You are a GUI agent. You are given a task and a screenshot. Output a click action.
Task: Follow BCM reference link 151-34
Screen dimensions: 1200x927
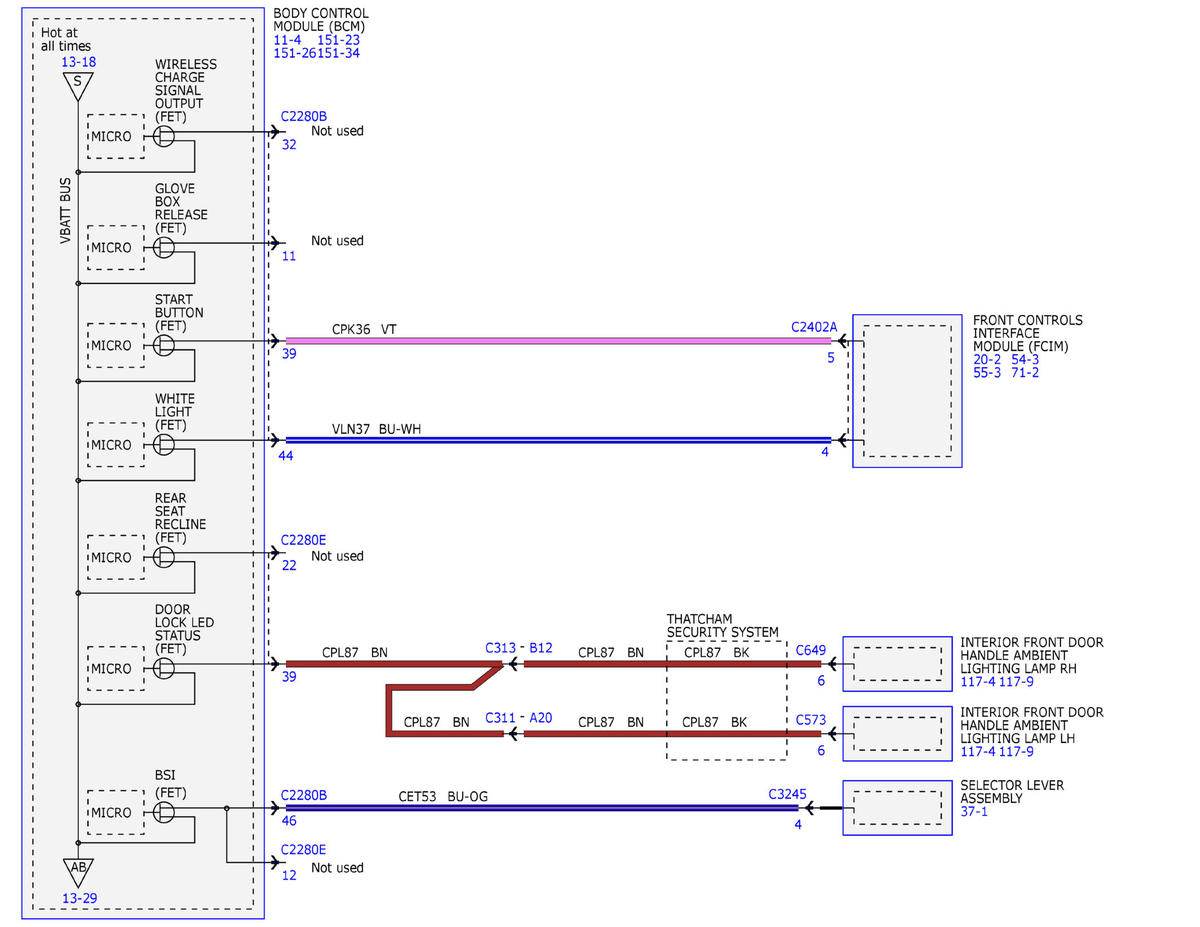(x=338, y=53)
